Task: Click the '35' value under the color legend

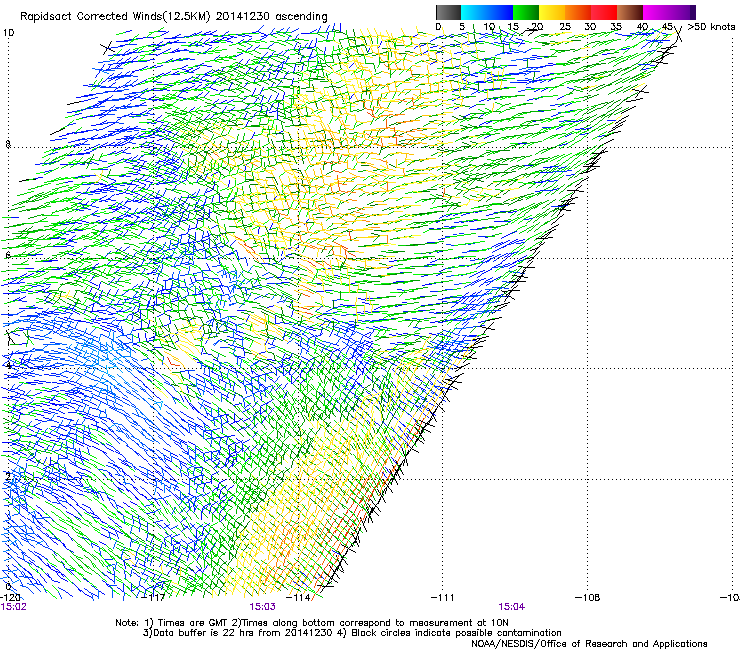Action: click(616, 27)
